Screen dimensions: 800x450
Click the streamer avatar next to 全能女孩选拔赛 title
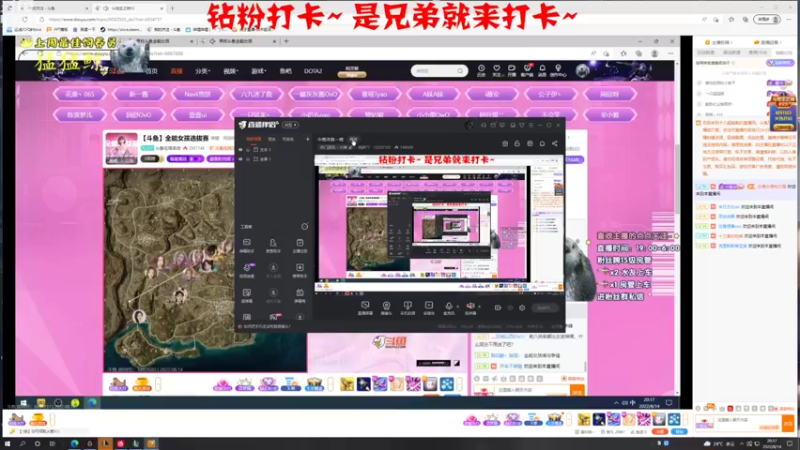tap(121, 148)
